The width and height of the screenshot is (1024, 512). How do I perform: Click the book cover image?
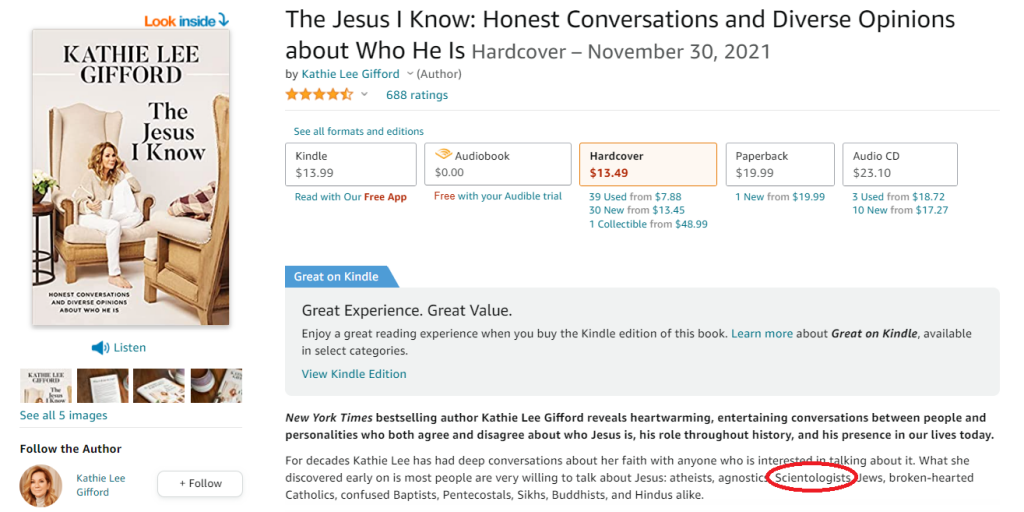click(x=131, y=177)
